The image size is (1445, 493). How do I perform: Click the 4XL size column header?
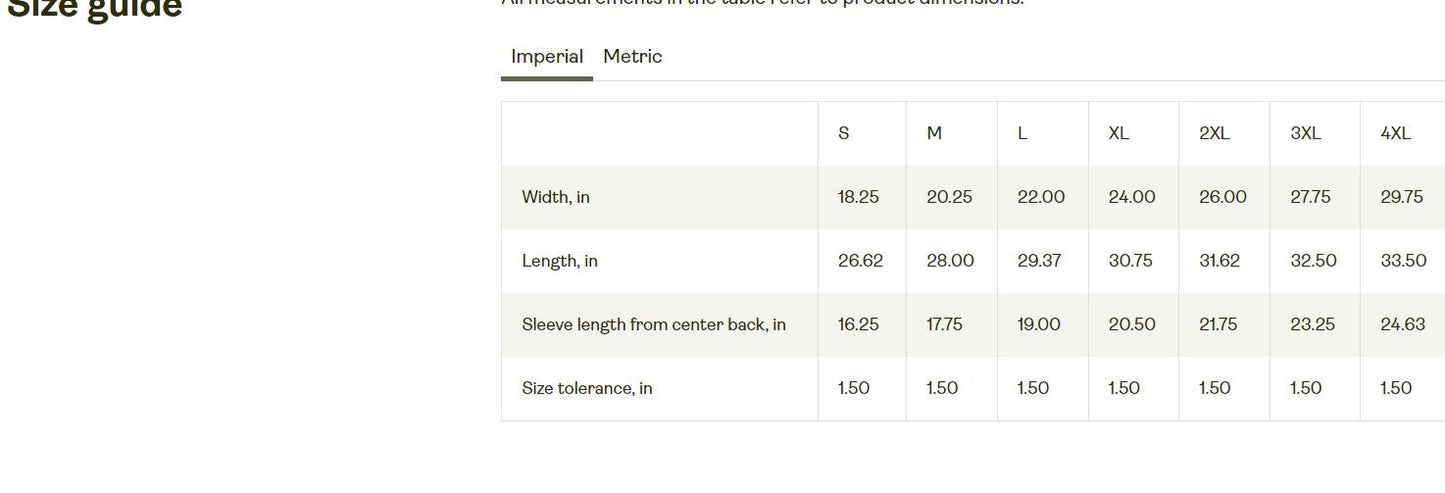[1395, 134]
